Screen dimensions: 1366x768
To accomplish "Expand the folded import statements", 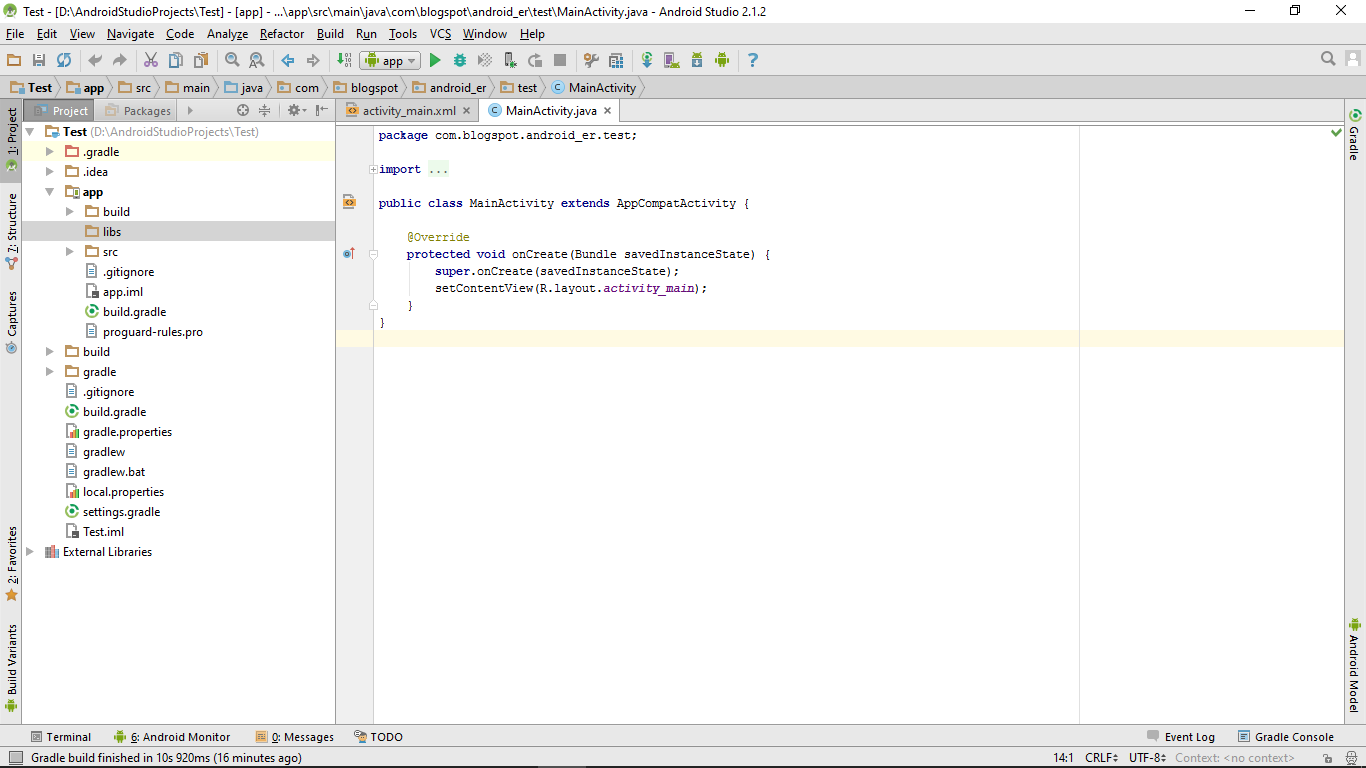I will point(373,170).
